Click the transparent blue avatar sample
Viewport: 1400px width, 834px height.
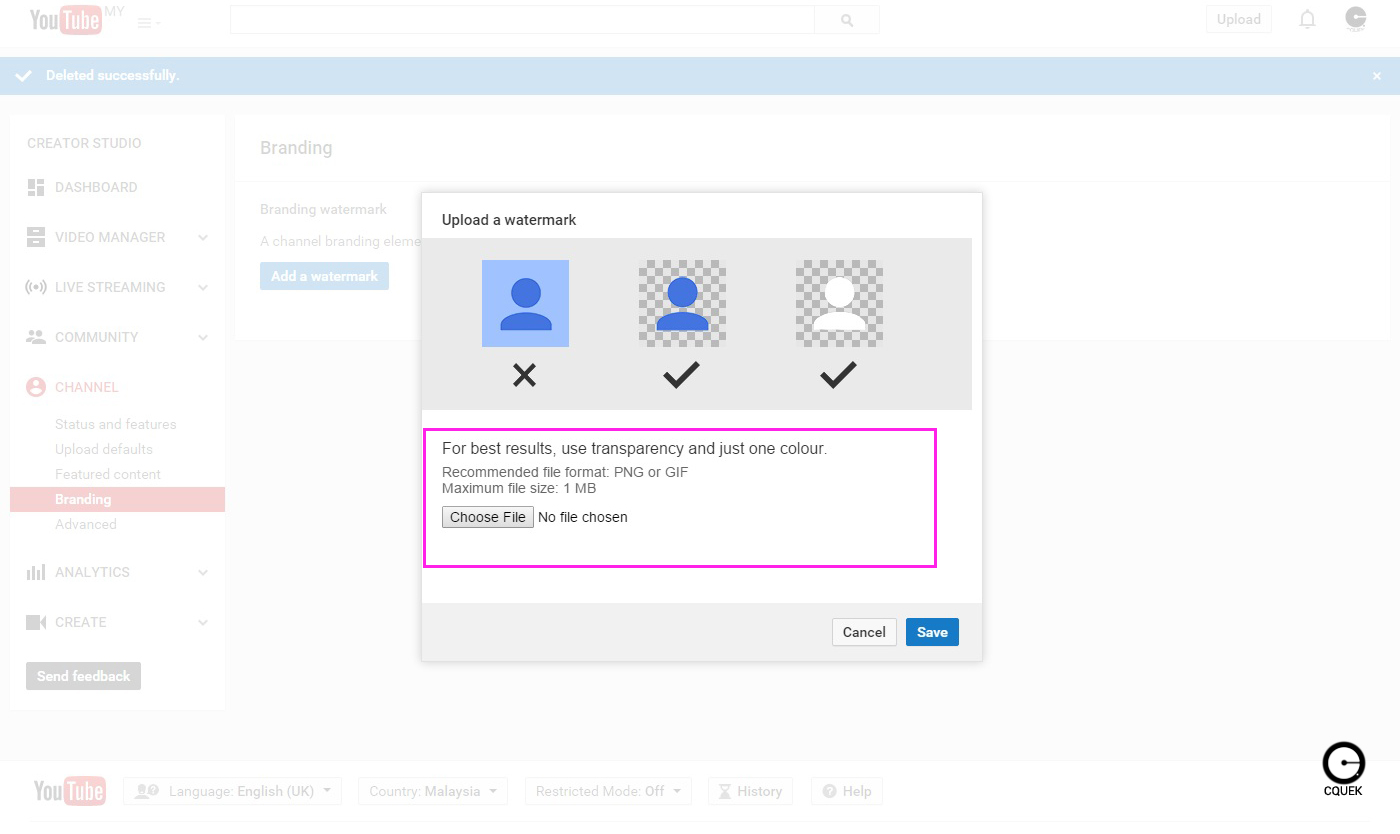coord(682,303)
